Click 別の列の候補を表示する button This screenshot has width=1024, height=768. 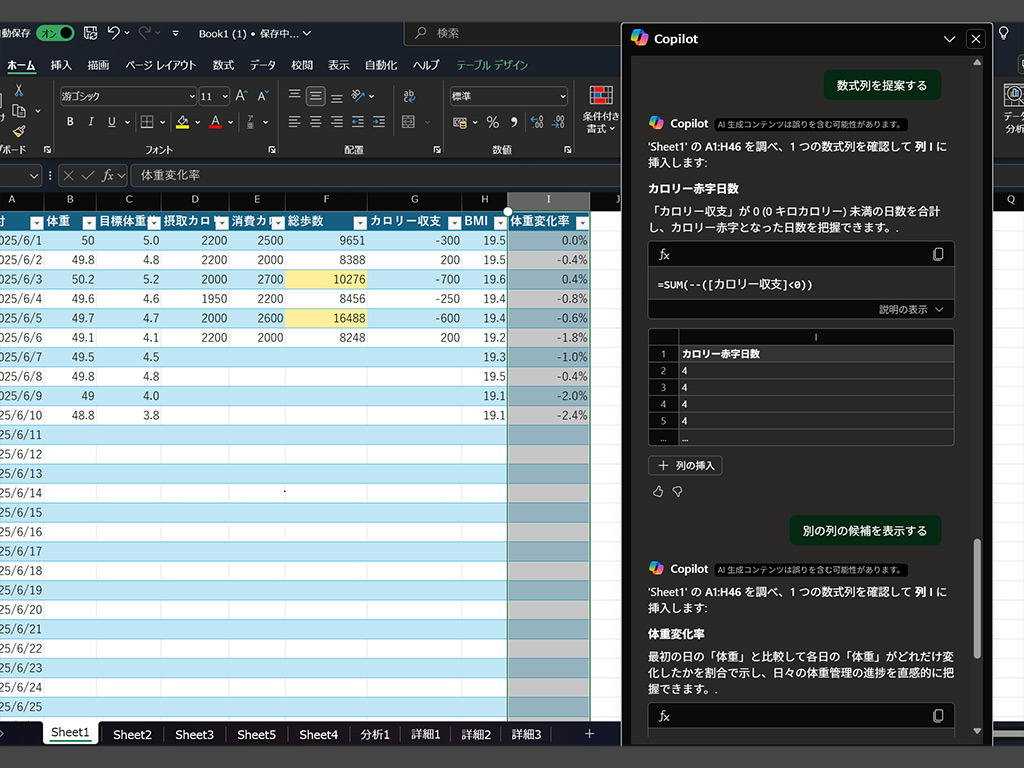(x=865, y=531)
